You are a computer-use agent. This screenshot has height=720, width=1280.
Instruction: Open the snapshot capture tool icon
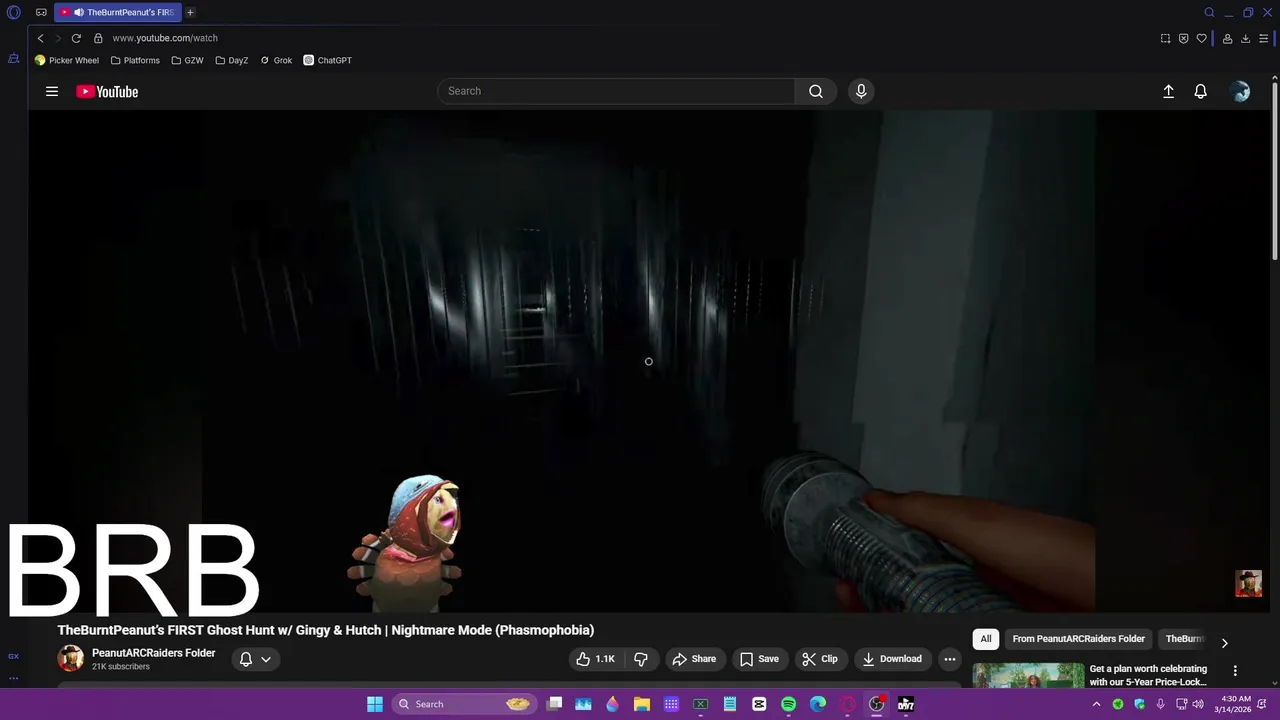click(x=1165, y=38)
